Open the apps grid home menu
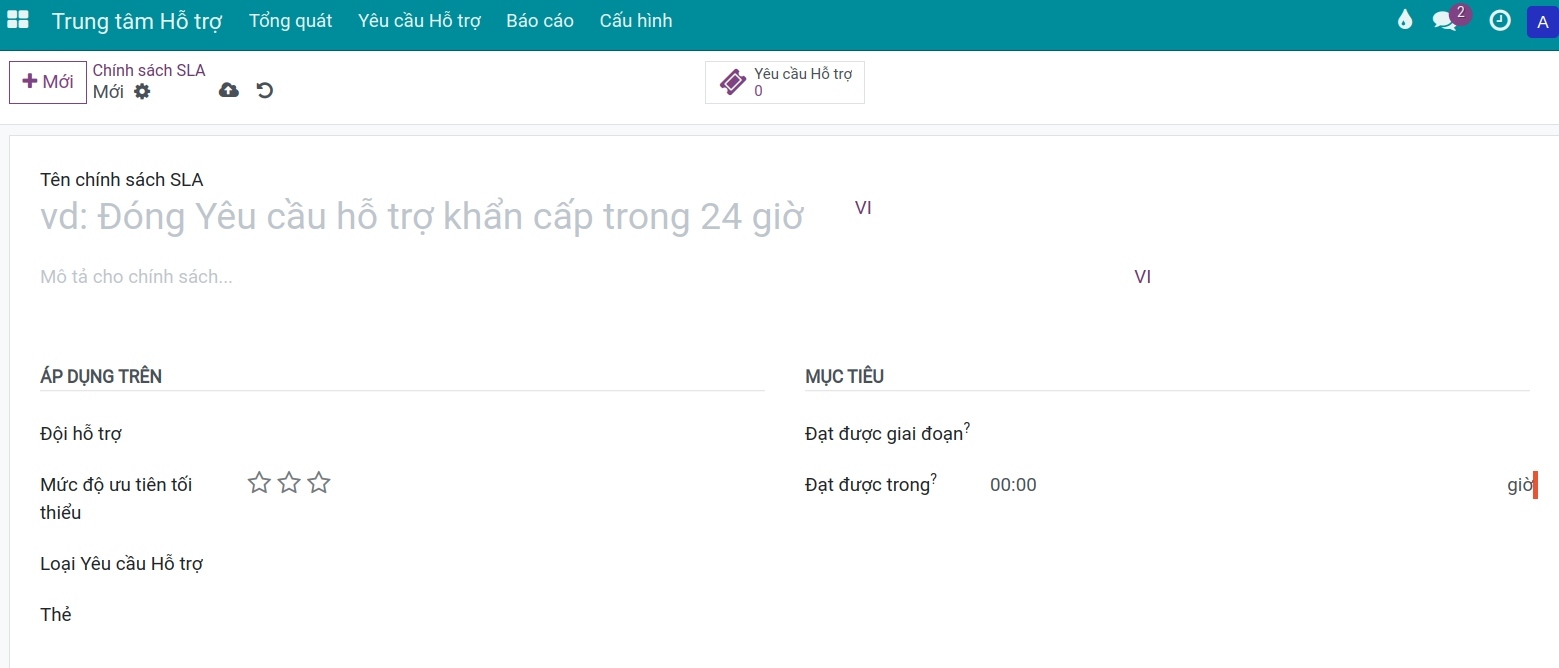This screenshot has height=668, width=1559. coord(18,20)
